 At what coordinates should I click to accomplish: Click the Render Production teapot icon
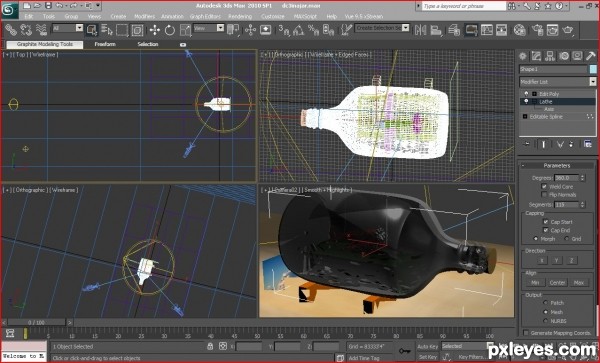click(568, 30)
